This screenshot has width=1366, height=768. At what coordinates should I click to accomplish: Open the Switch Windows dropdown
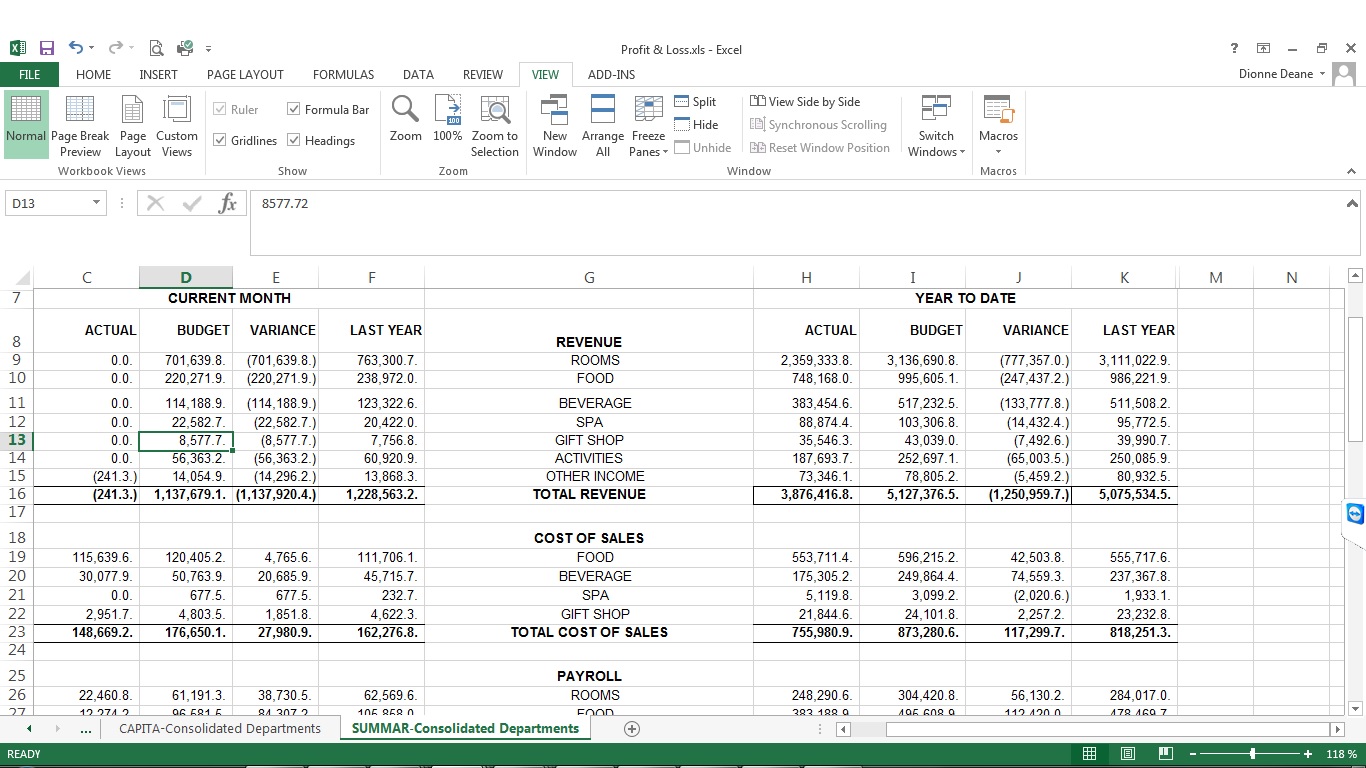click(x=936, y=152)
